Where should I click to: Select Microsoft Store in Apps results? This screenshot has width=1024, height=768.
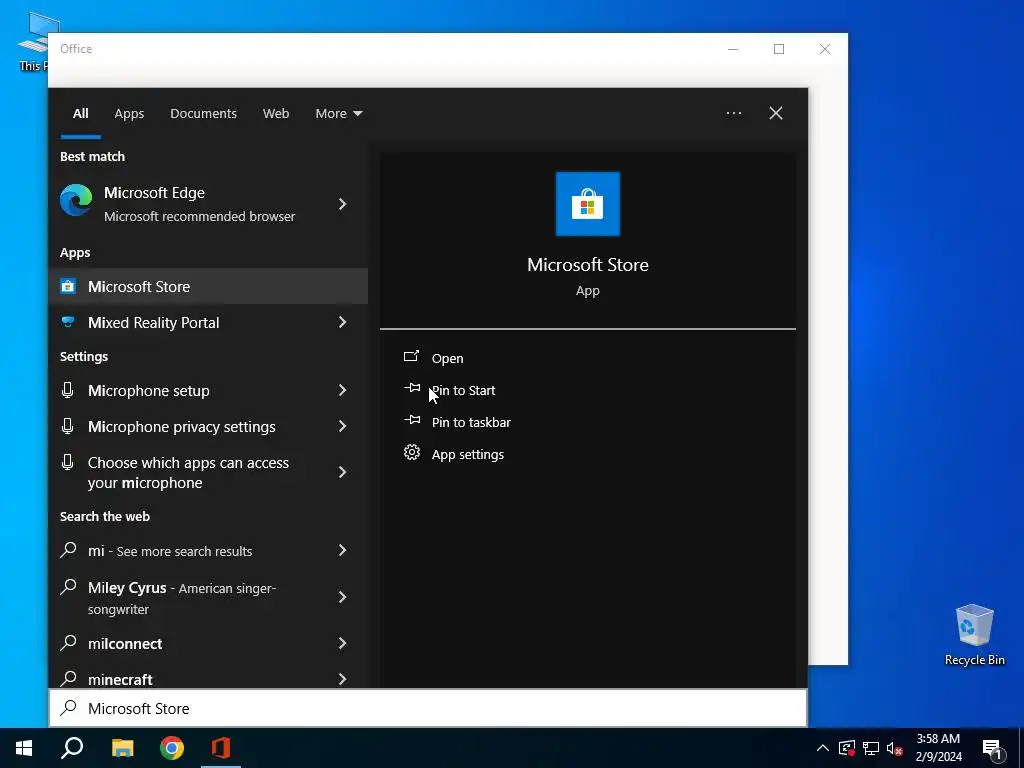coord(208,286)
